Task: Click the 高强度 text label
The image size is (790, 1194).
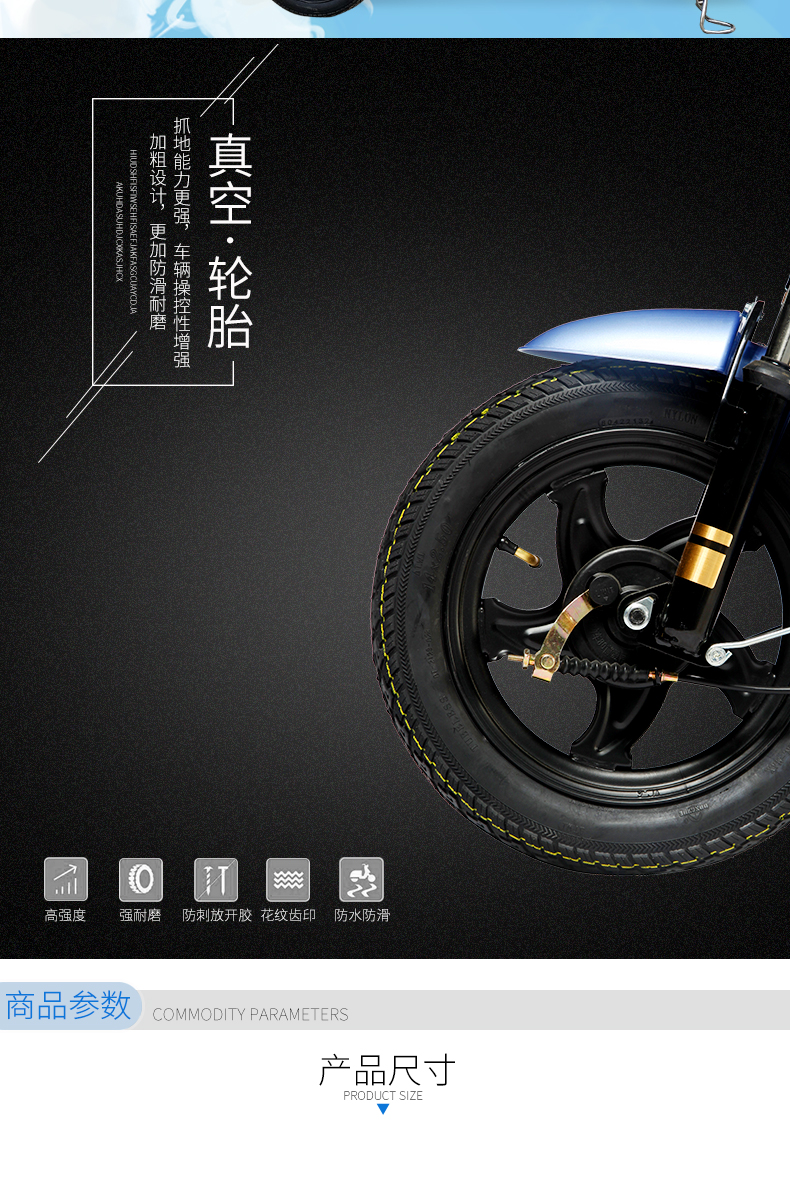Action: (65, 915)
